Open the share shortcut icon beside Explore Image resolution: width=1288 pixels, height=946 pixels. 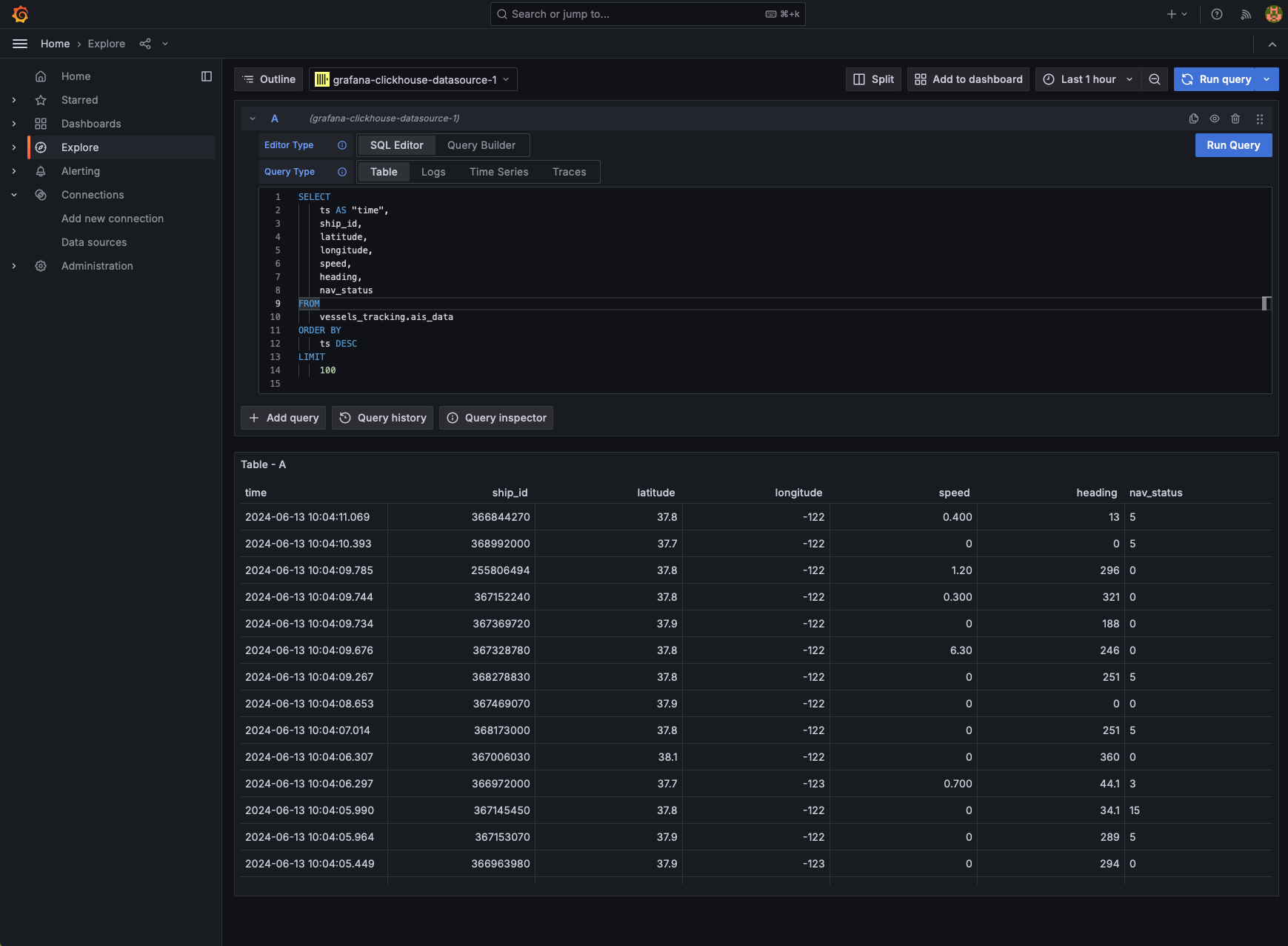pyautogui.click(x=145, y=44)
